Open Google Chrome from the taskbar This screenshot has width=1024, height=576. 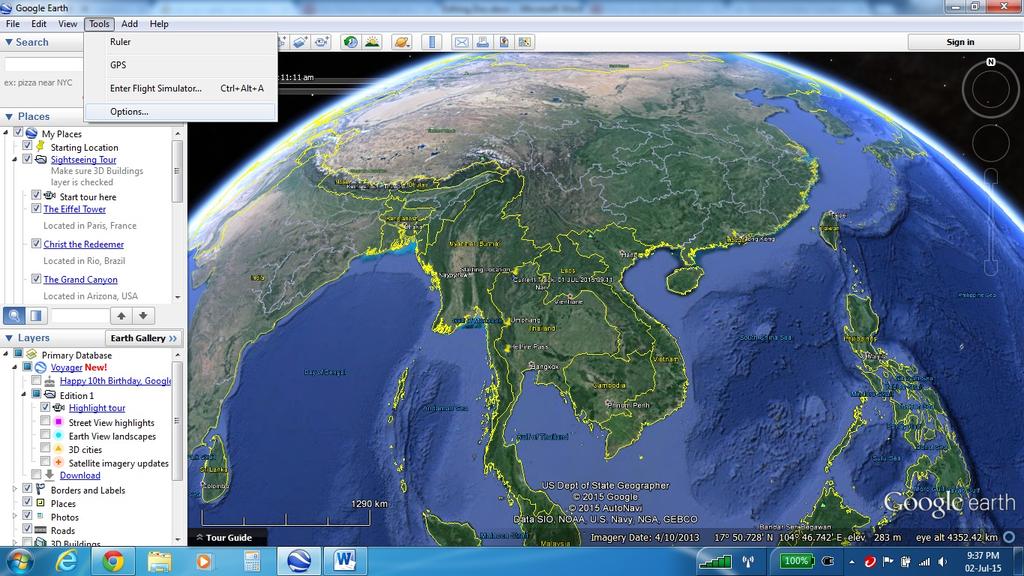[112, 561]
